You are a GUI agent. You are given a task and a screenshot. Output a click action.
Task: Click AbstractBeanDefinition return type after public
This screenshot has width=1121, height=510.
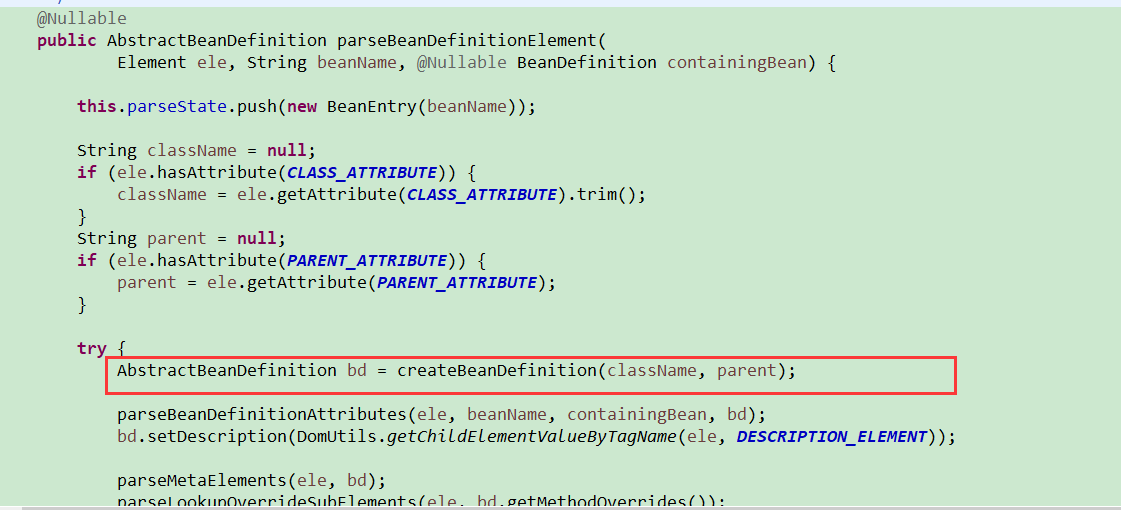(x=217, y=41)
